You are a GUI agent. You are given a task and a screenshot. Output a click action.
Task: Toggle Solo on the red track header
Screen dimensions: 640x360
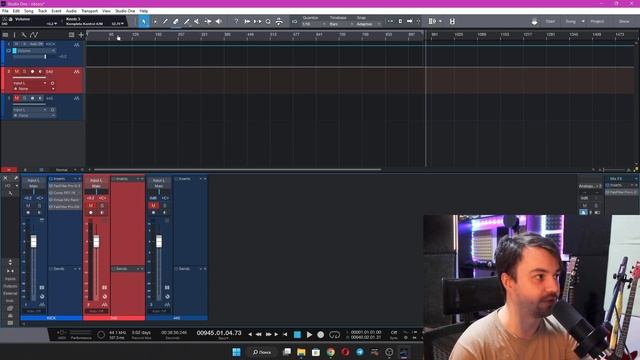coord(24,72)
